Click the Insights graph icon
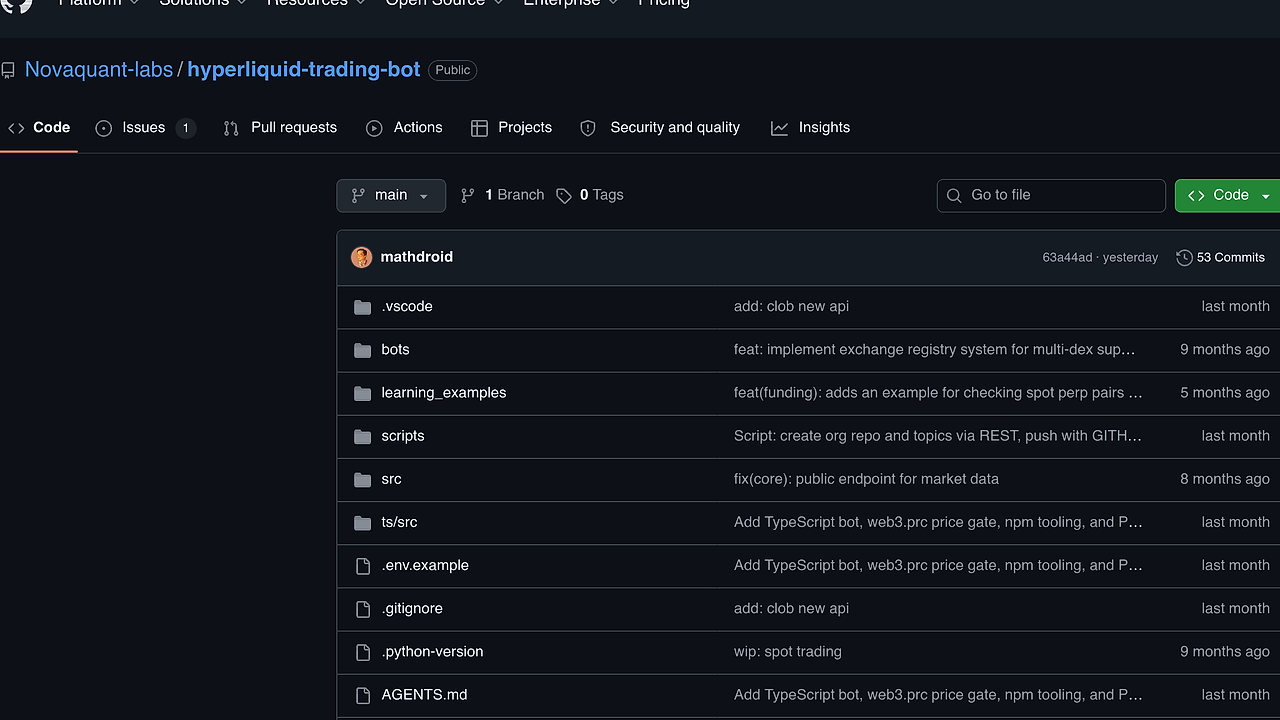Screen dimensions: 1280x720 point(779,128)
